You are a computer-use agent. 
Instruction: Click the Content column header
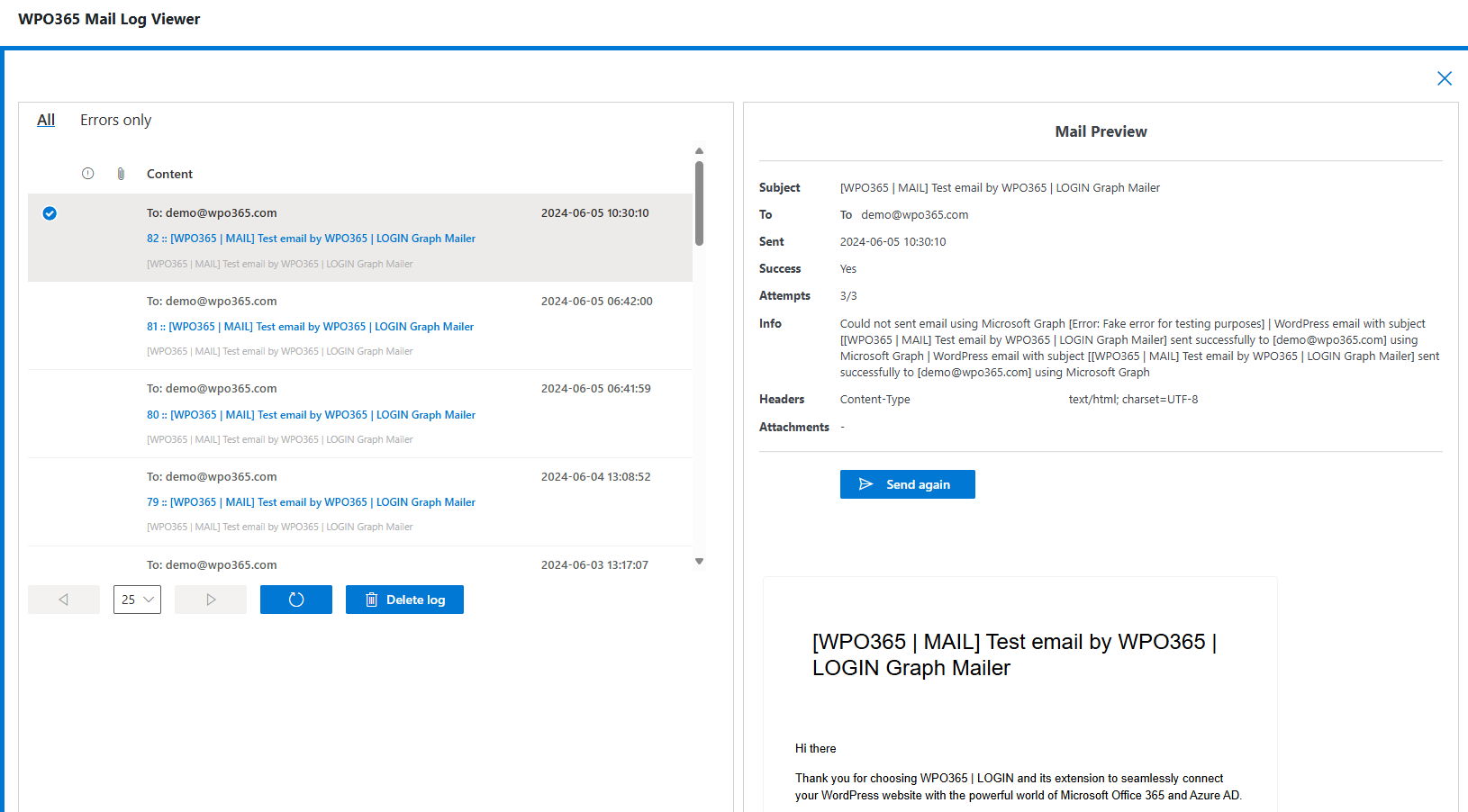pyautogui.click(x=169, y=174)
